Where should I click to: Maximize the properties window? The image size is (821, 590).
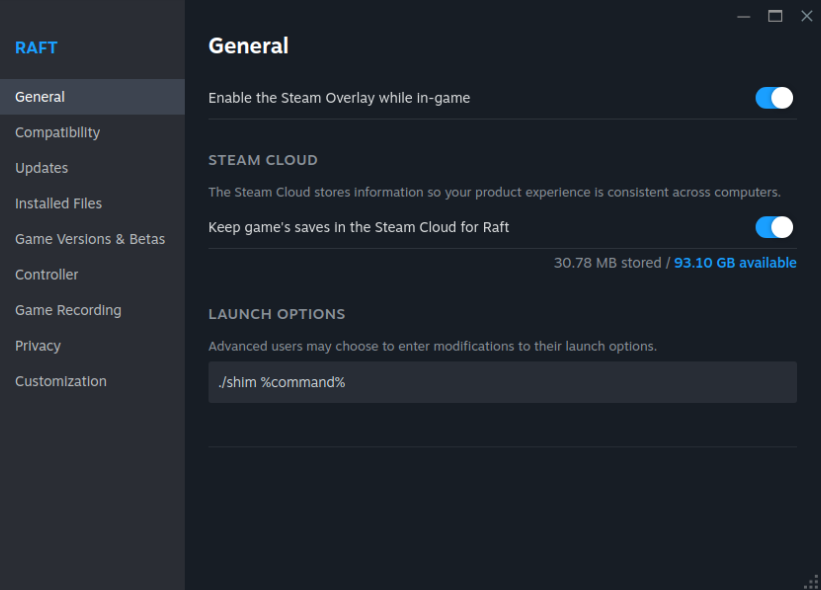(x=775, y=16)
